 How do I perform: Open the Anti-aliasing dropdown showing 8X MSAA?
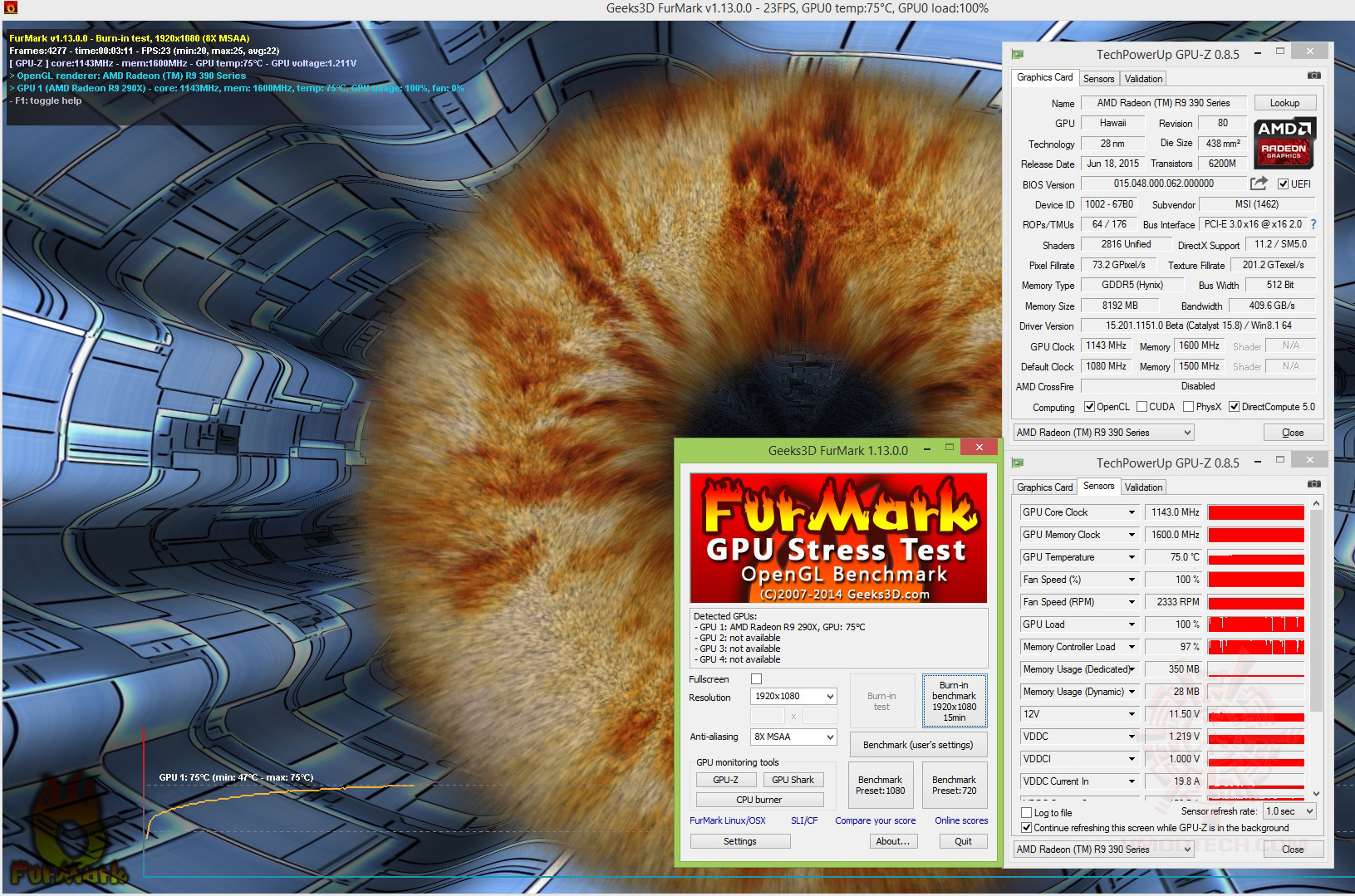pyautogui.click(x=793, y=737)
